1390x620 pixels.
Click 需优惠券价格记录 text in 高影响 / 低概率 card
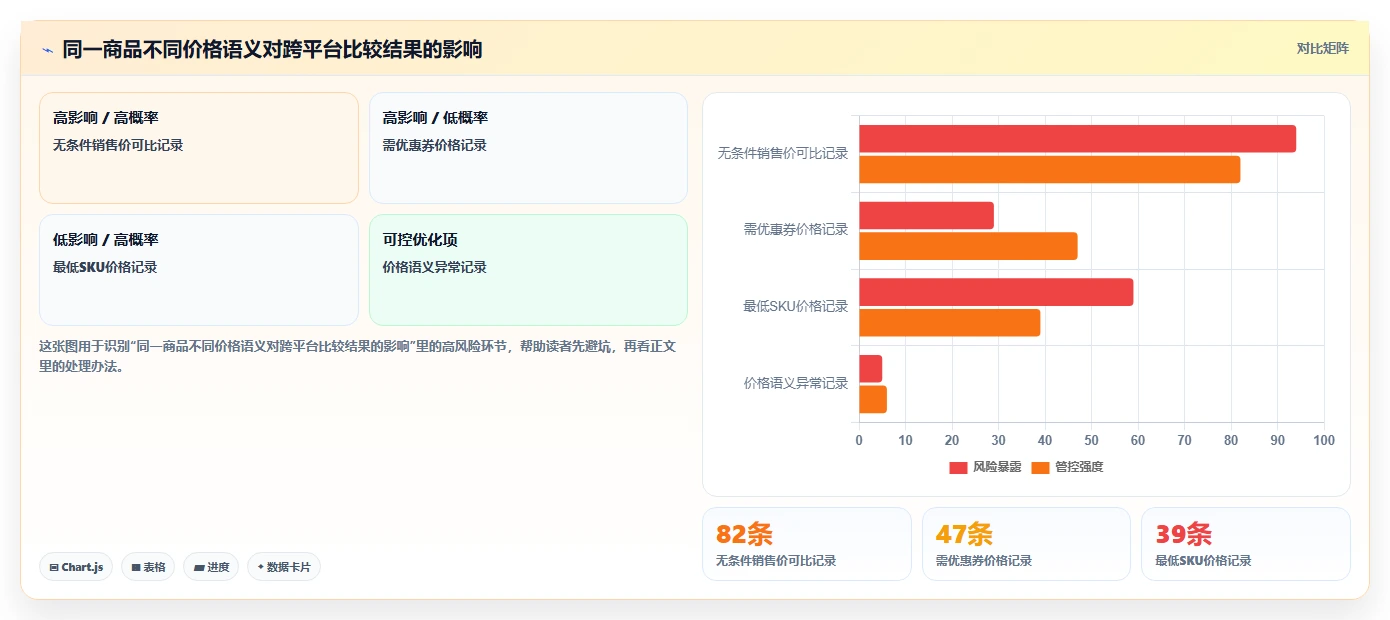point(435,146)
